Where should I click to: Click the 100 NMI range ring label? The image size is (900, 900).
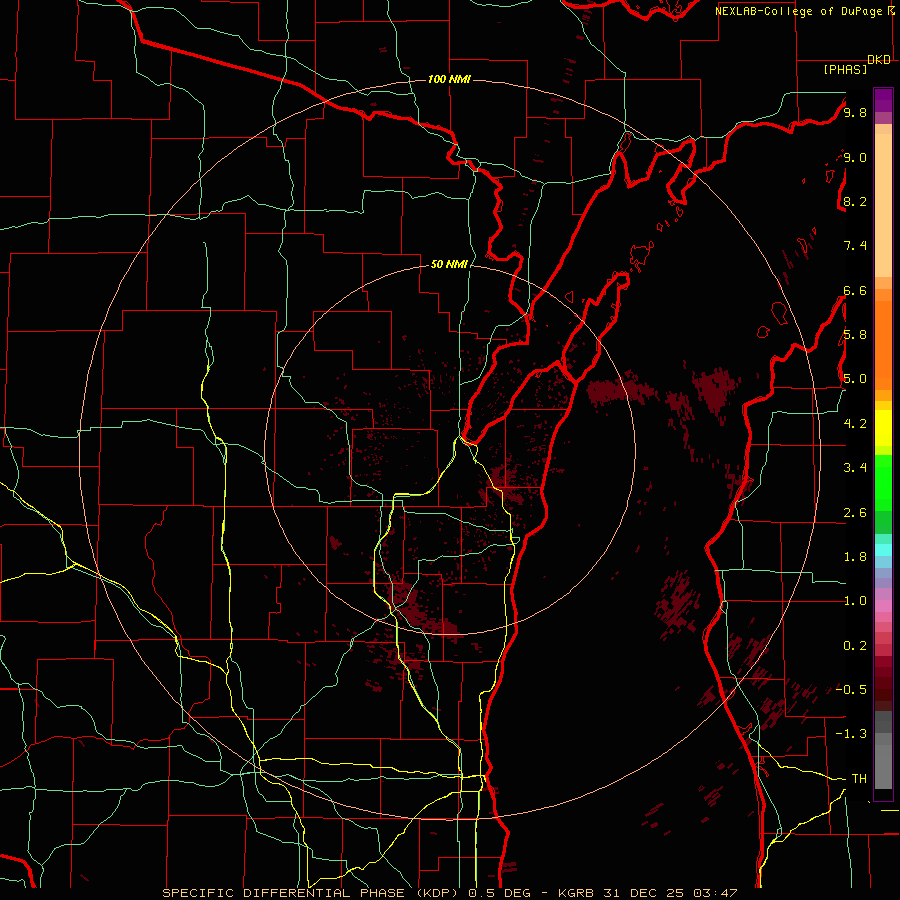coord(449,79)
